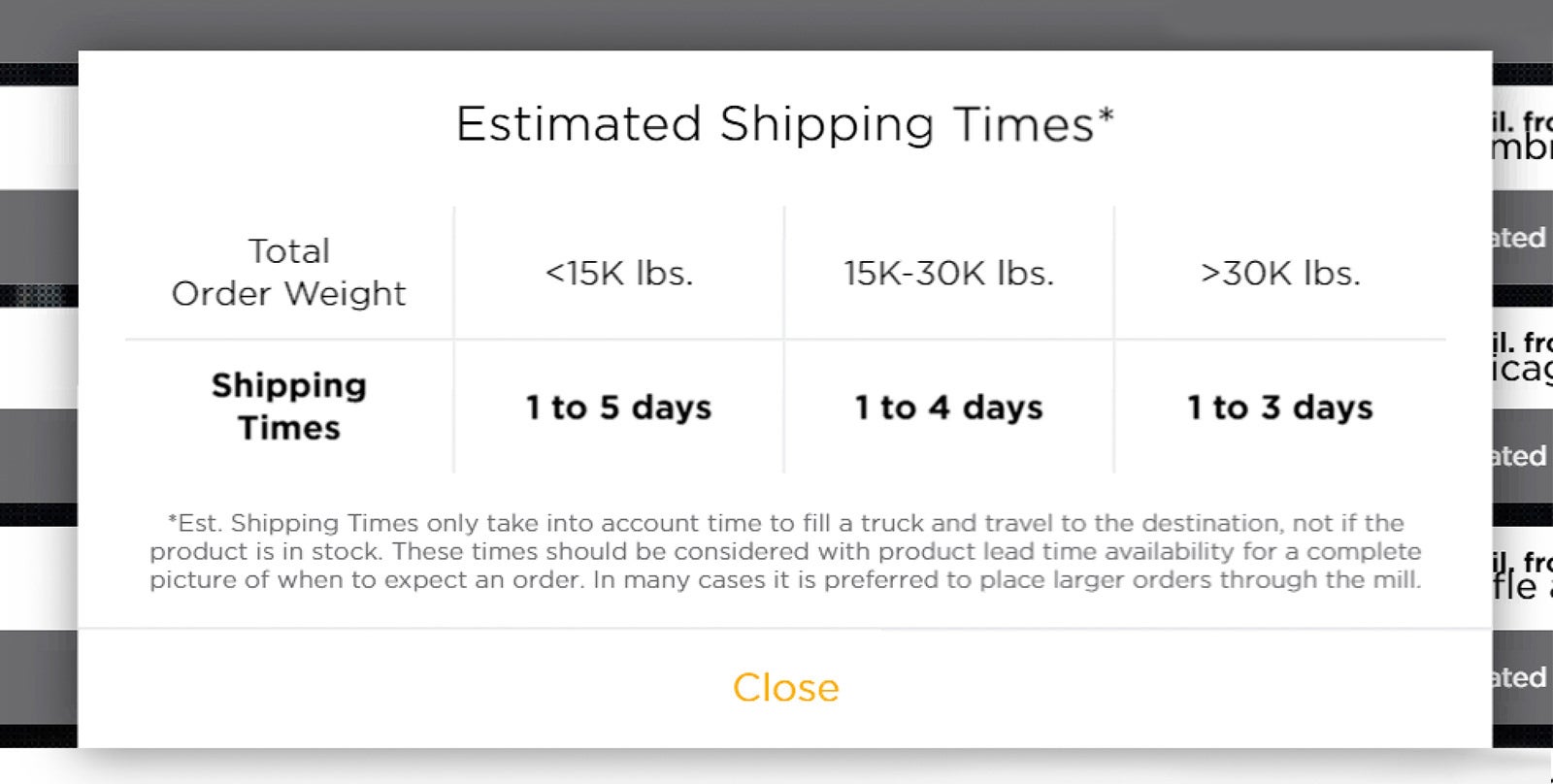Click the partial 'mbr' text behind dialog
This screenshot has height=784, width=1553.
(1522, 147)
